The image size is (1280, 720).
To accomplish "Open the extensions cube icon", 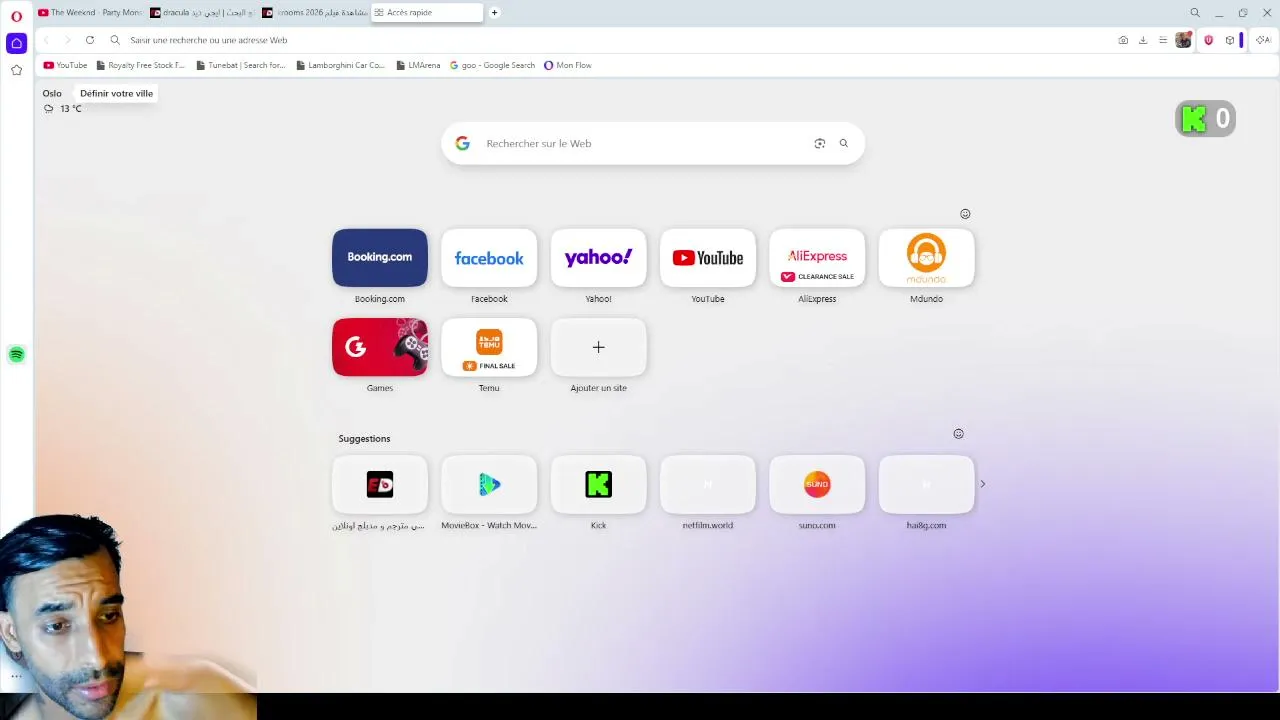I will coord(1230,40).
